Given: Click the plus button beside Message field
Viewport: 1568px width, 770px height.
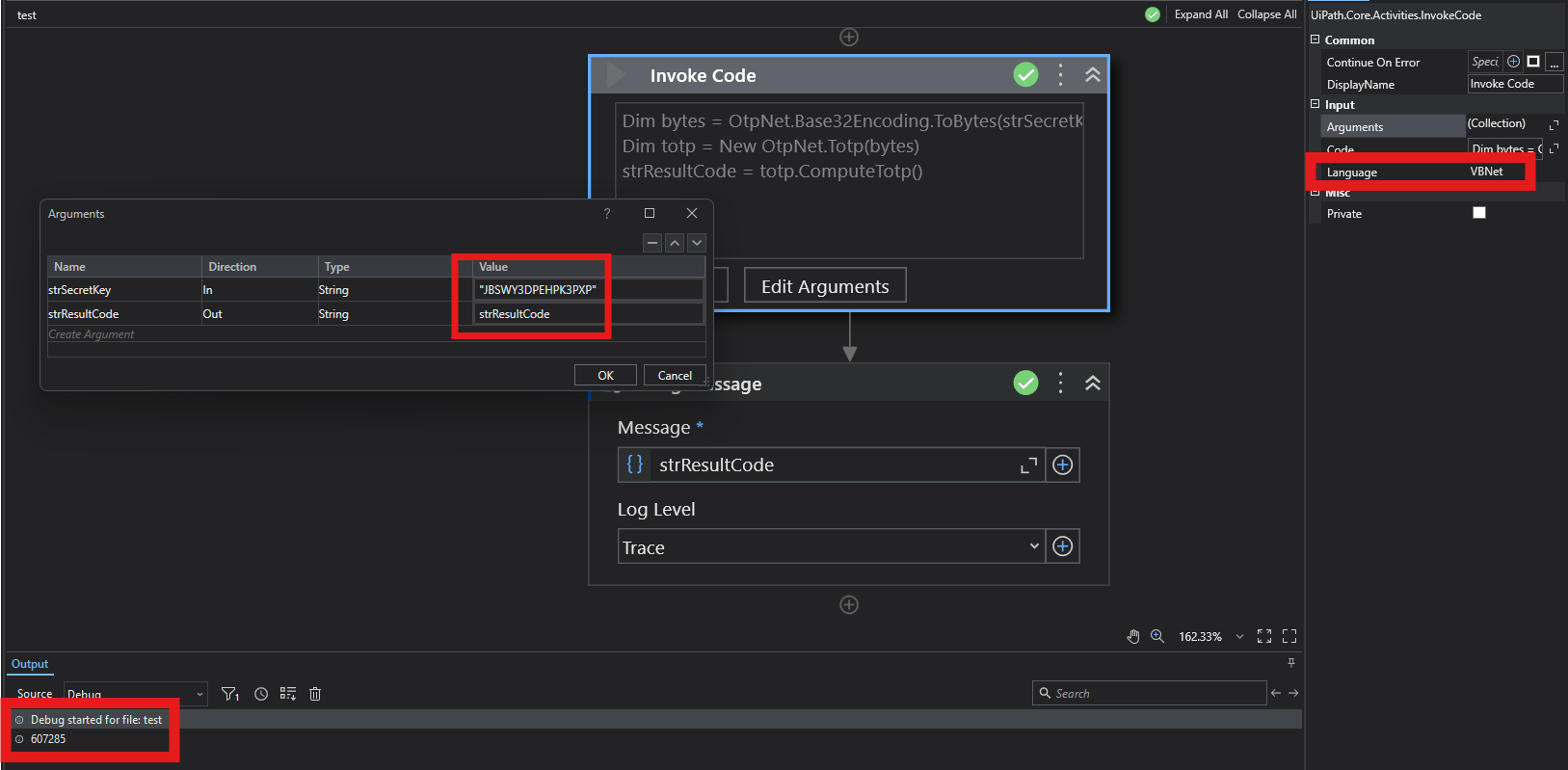Looking at the screenshot, I should [1062, 465].
